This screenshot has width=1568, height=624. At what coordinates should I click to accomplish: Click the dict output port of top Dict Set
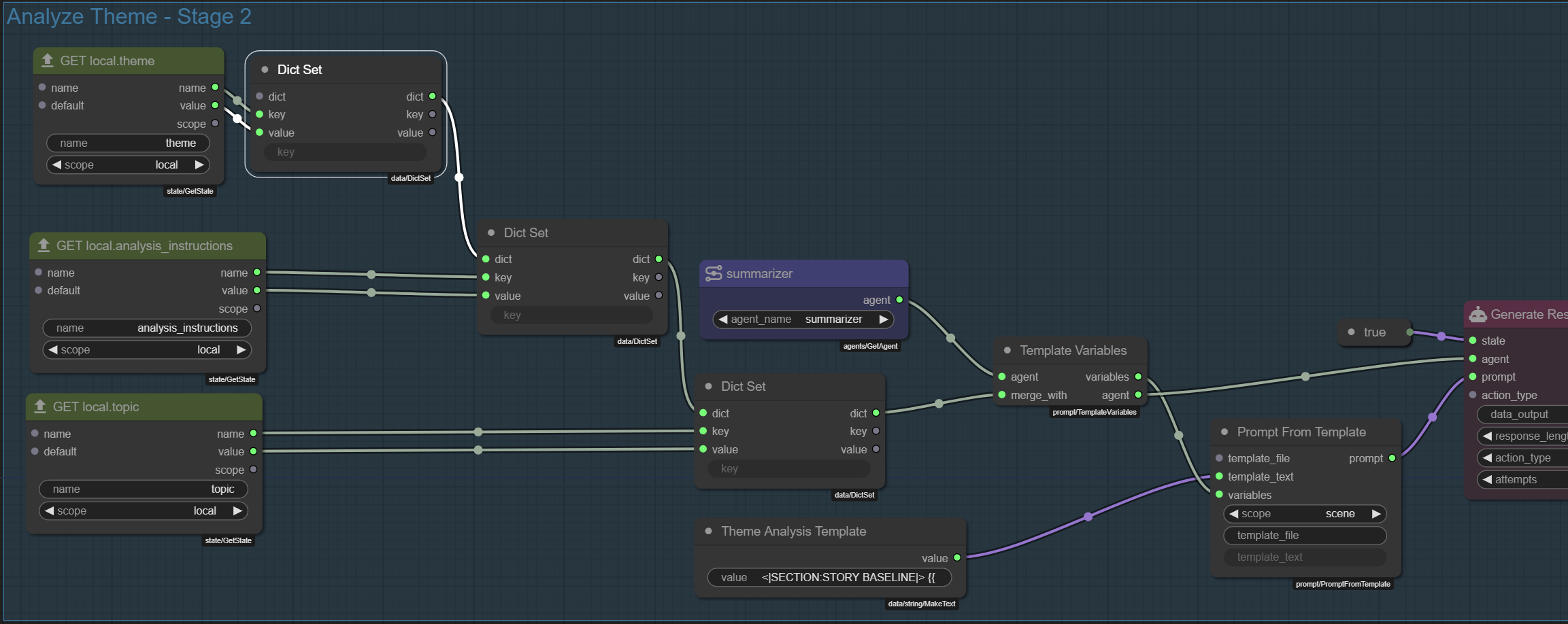(x=432, y=96)
